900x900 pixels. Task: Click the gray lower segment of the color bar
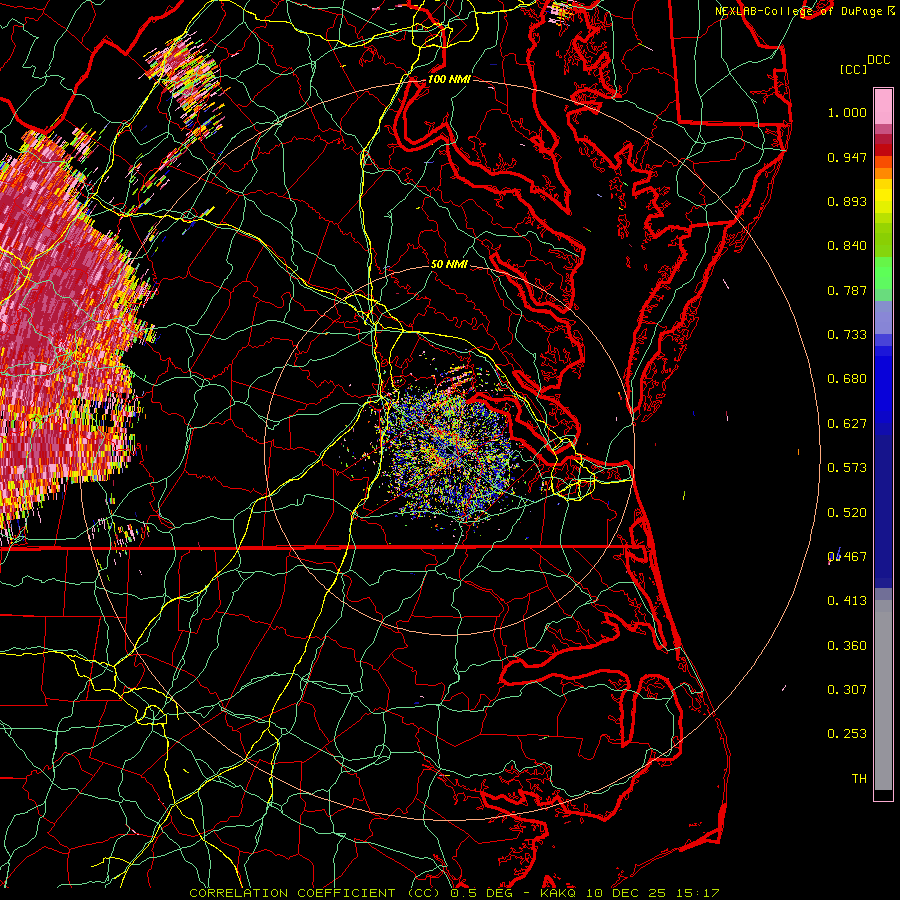point(883,695)
